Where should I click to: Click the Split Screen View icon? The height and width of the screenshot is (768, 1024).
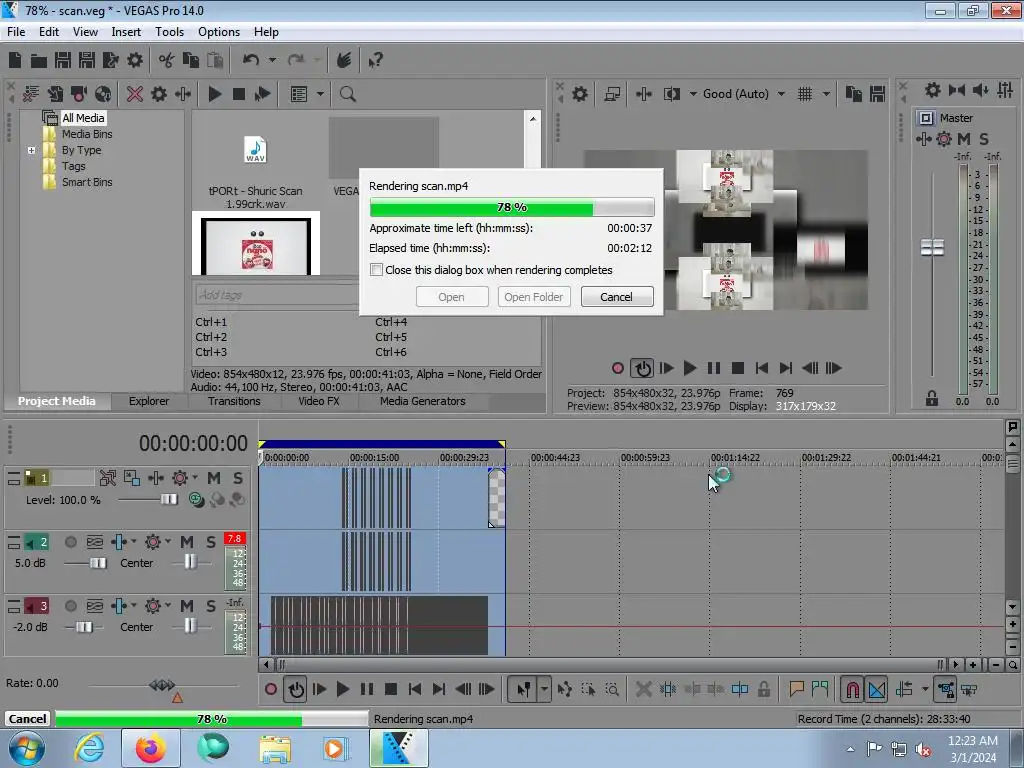(x=672, y=94)
